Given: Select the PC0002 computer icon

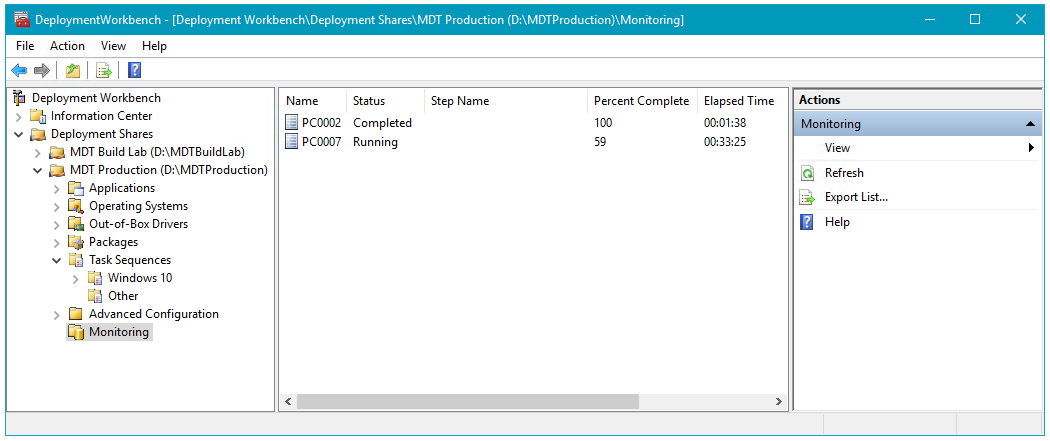Looking at the screenshot, I should point(292,123).
